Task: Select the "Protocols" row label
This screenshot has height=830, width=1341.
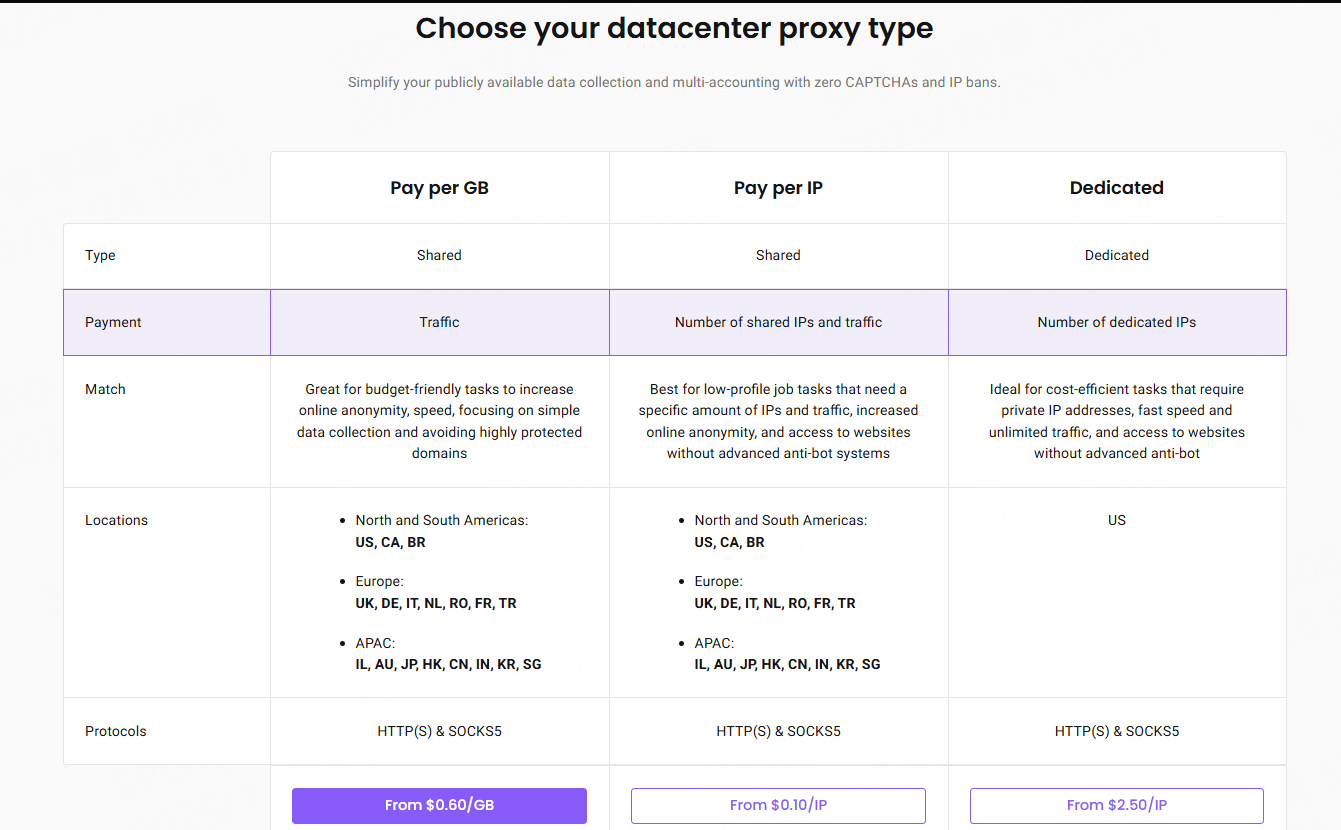Action: [x=115, y=731]
